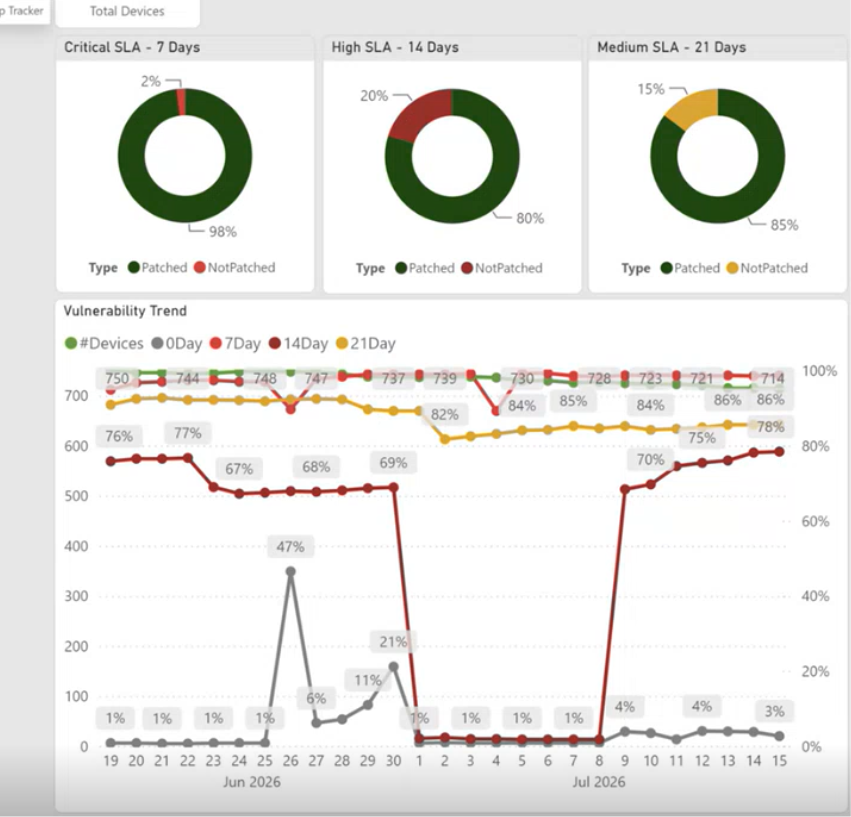
Task: Click the 47% 0Day peak data point
Action: [290, 572]
